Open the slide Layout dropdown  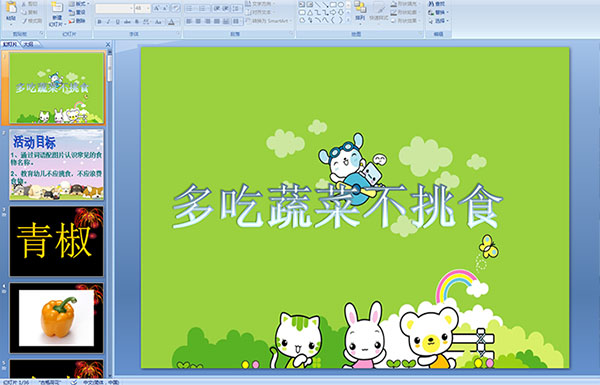79,3
